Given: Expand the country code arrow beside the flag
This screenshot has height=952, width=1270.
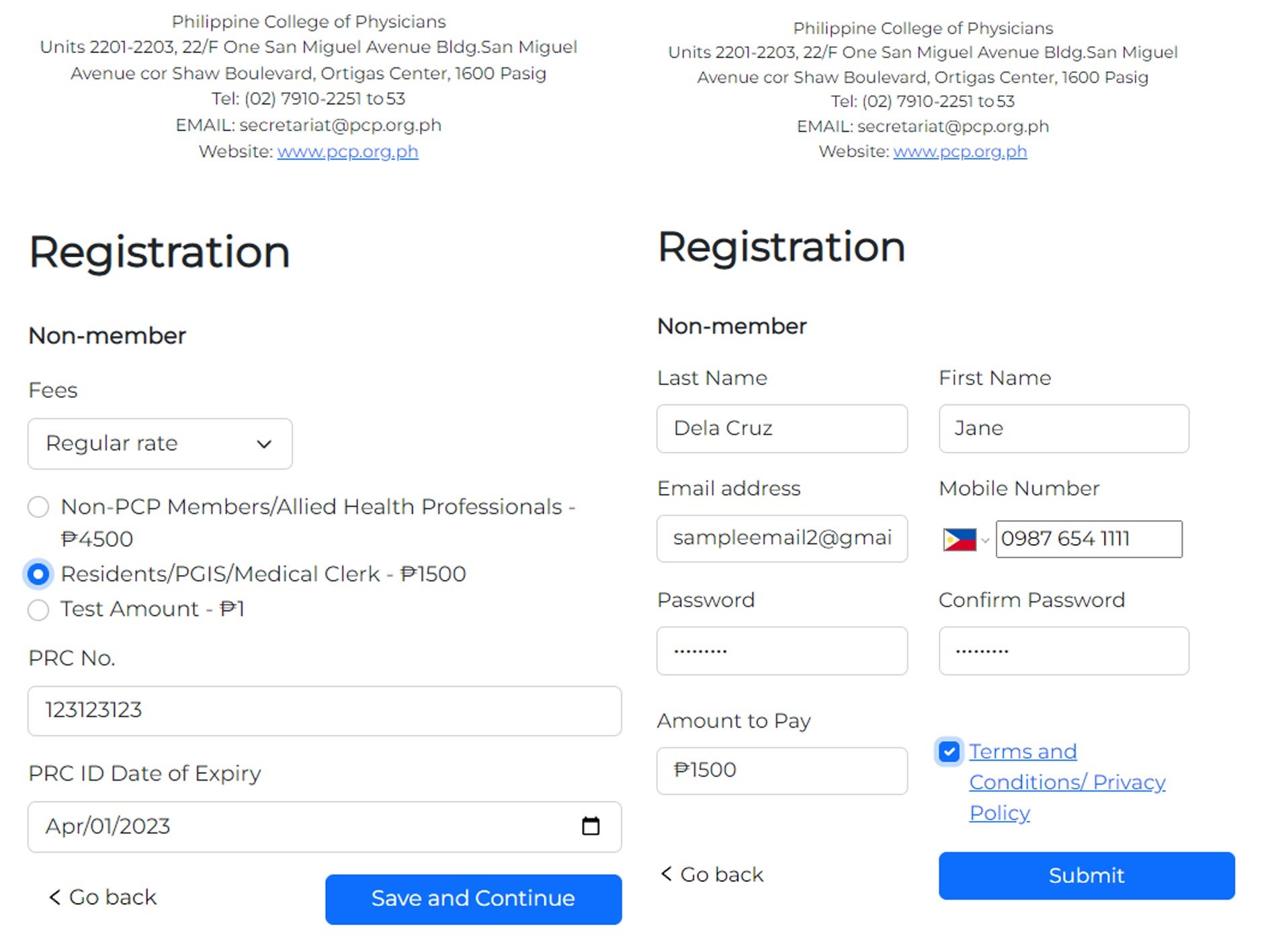Looking at the screenshot, I should click(x=985, y=540).
